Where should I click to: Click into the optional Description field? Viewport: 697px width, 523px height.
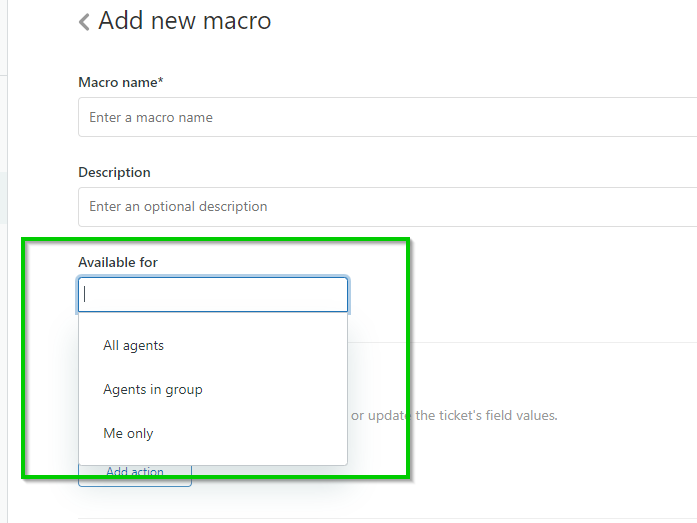point(387,207)
